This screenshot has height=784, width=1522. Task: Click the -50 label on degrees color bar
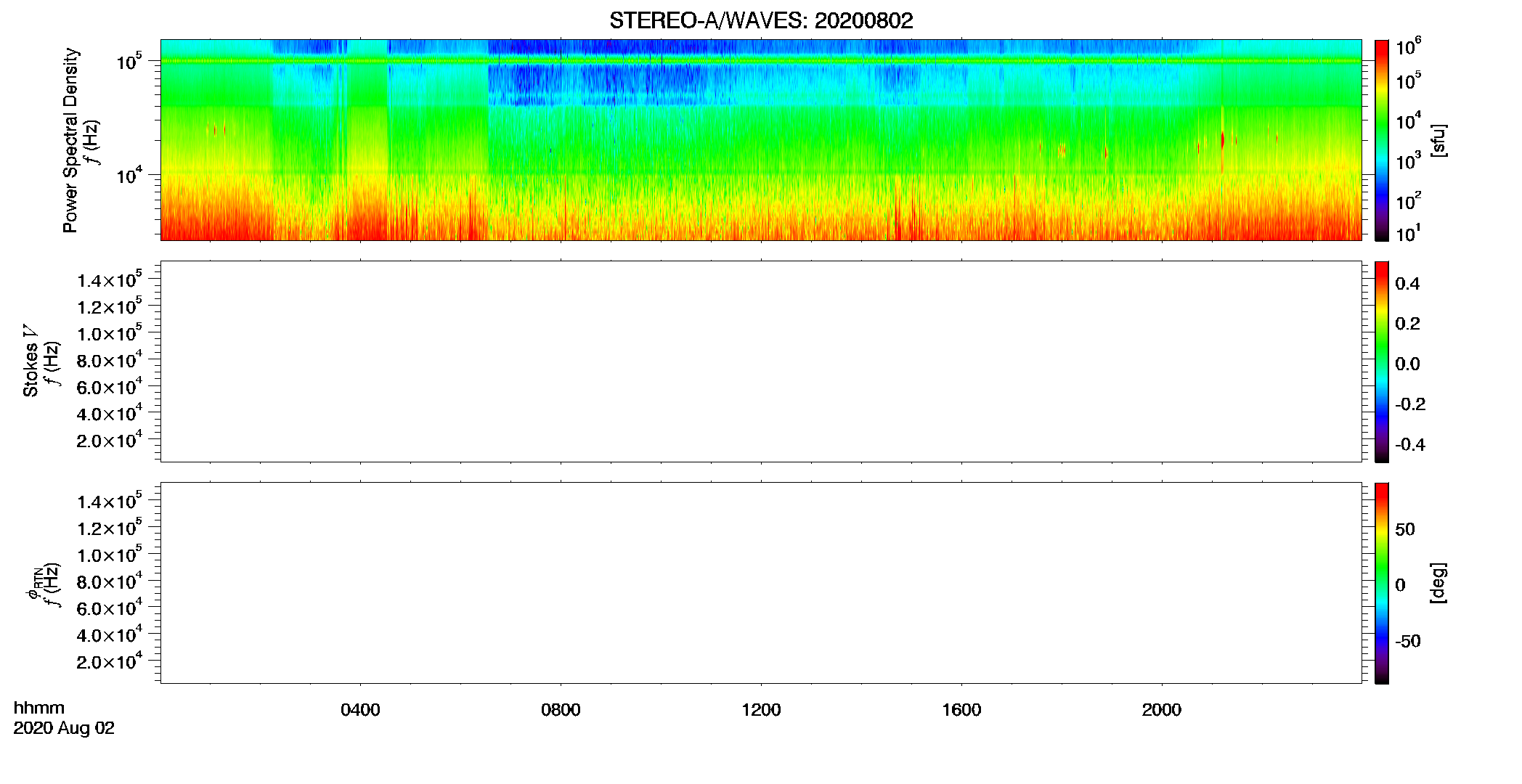click(1407, 641)
